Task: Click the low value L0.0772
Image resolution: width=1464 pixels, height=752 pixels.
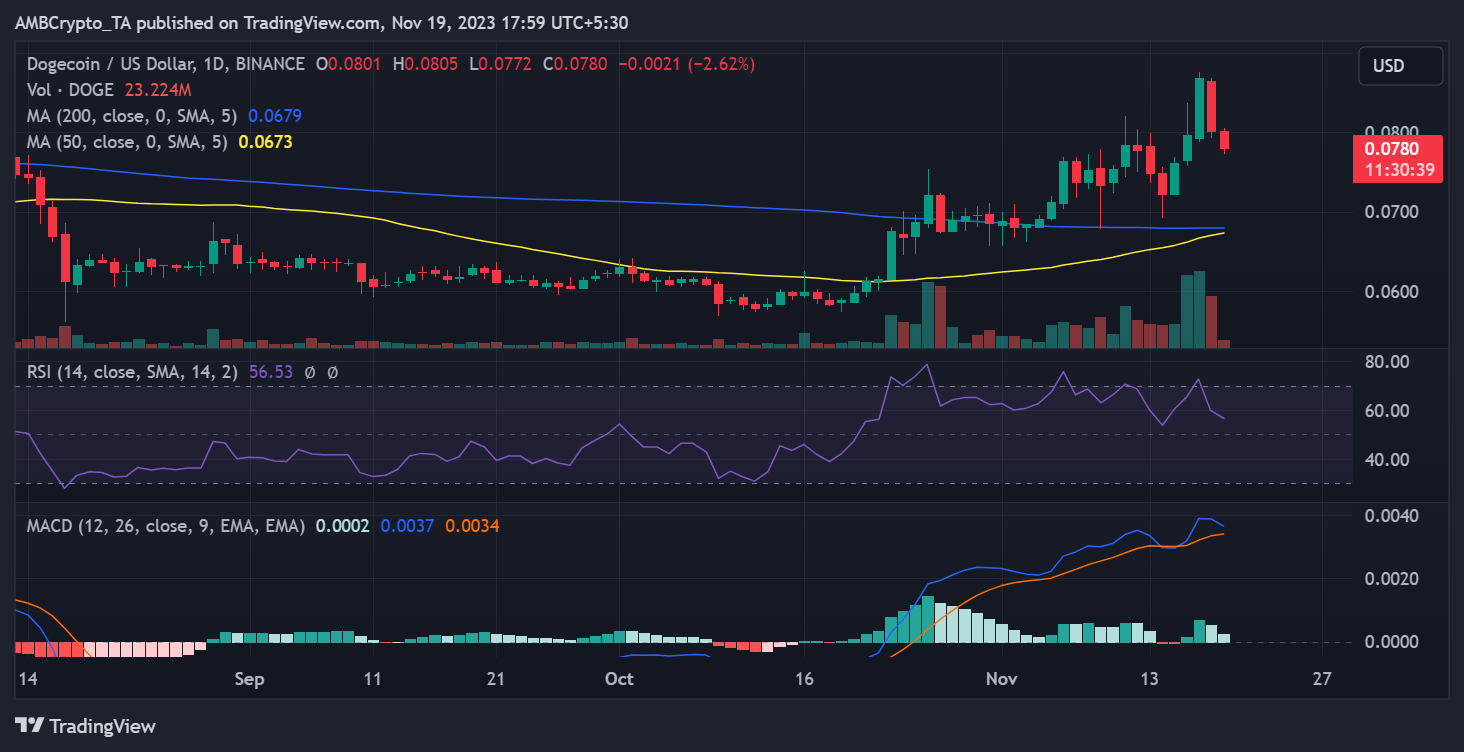Action: [500, 64]
